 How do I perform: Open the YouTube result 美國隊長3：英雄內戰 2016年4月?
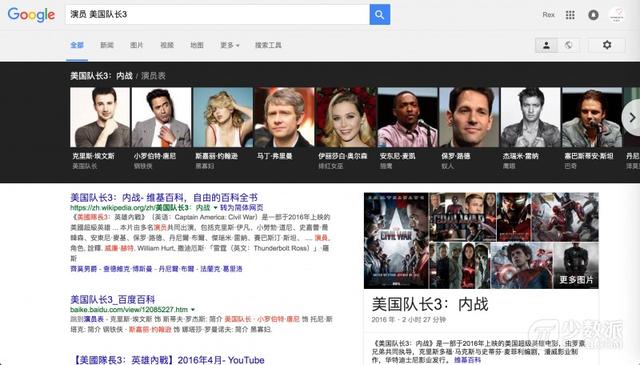(169, 360)
